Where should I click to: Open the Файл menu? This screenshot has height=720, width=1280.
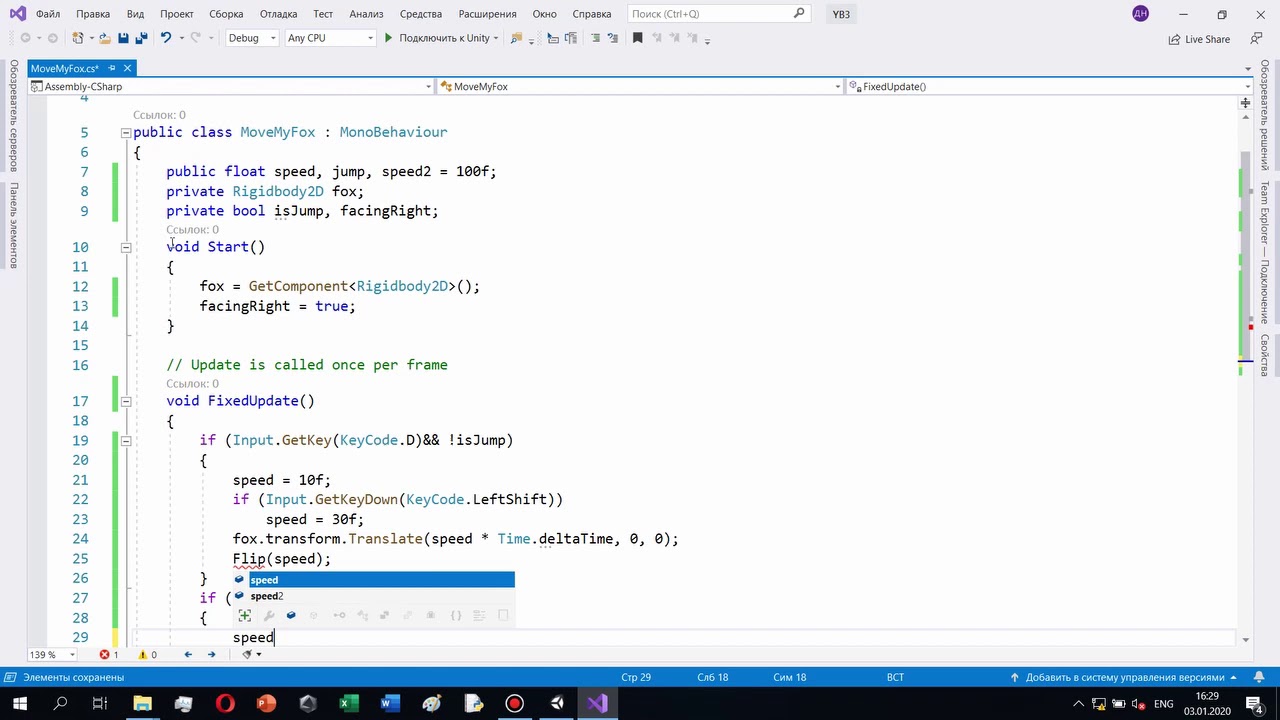click(x=48, y=14)
